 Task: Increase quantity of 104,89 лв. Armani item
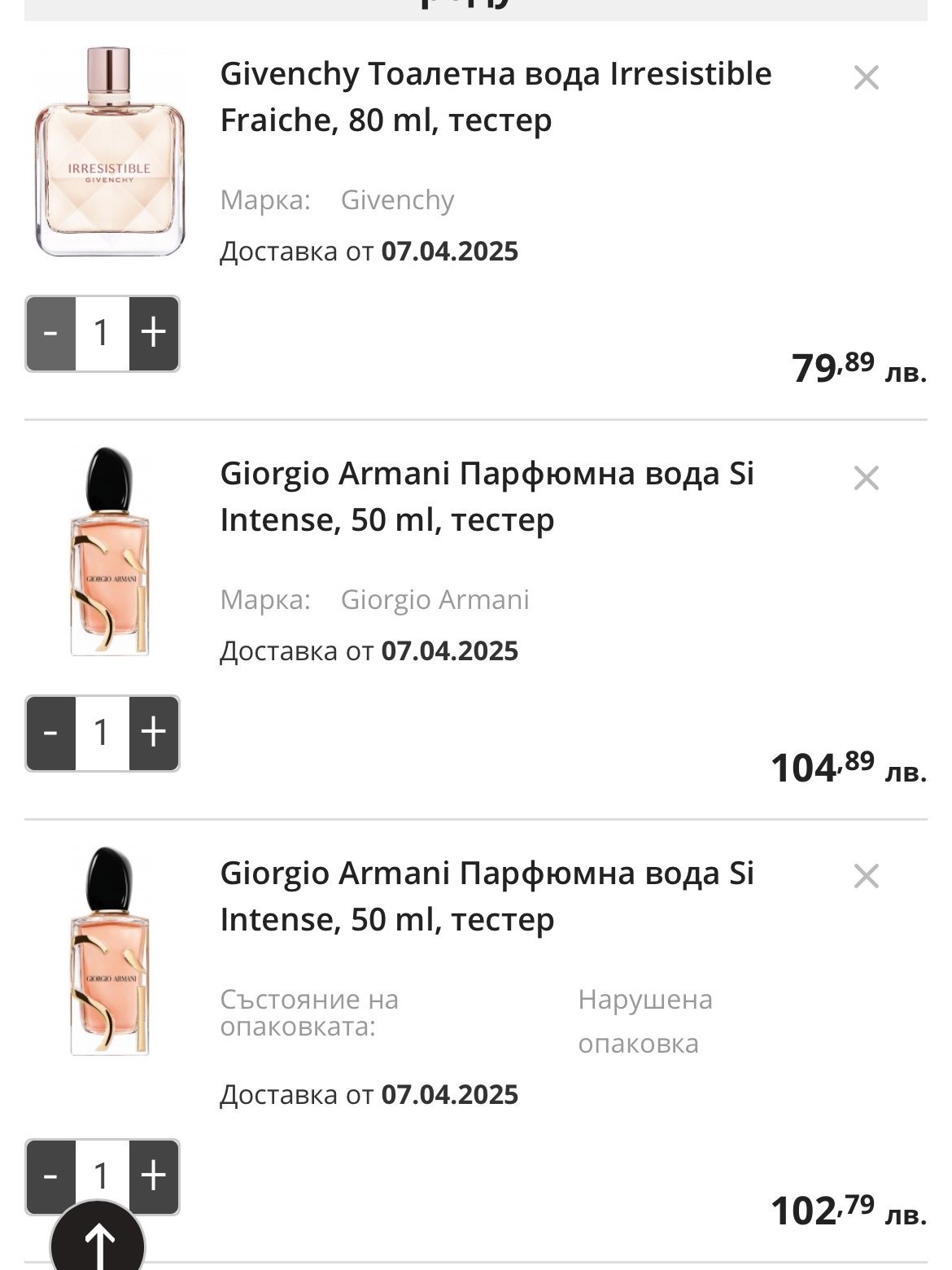(154, 734)
